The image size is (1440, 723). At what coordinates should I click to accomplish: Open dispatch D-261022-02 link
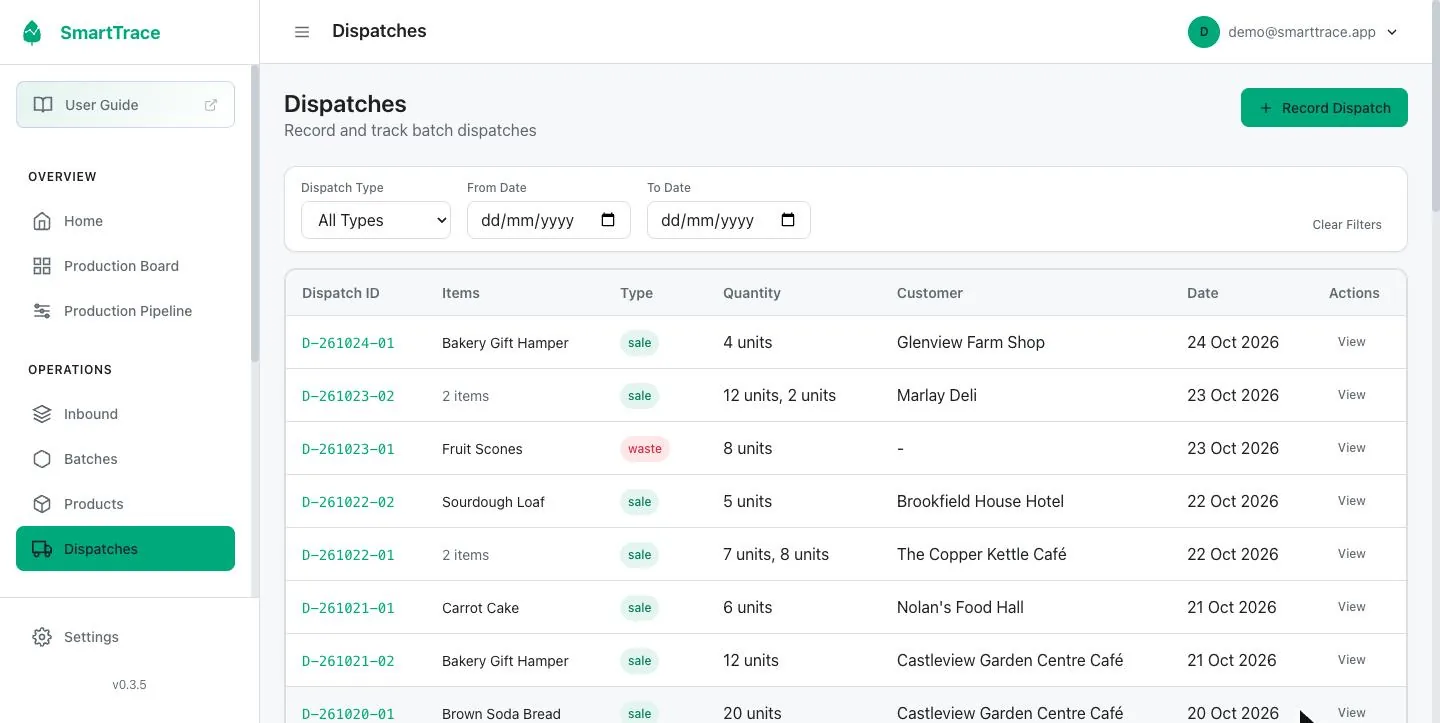tap(348, 502)
